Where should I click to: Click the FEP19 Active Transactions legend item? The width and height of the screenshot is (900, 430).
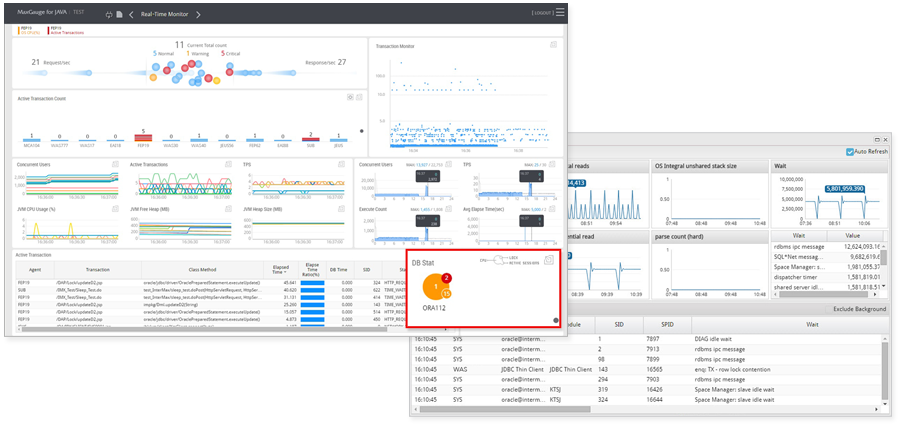67,32
